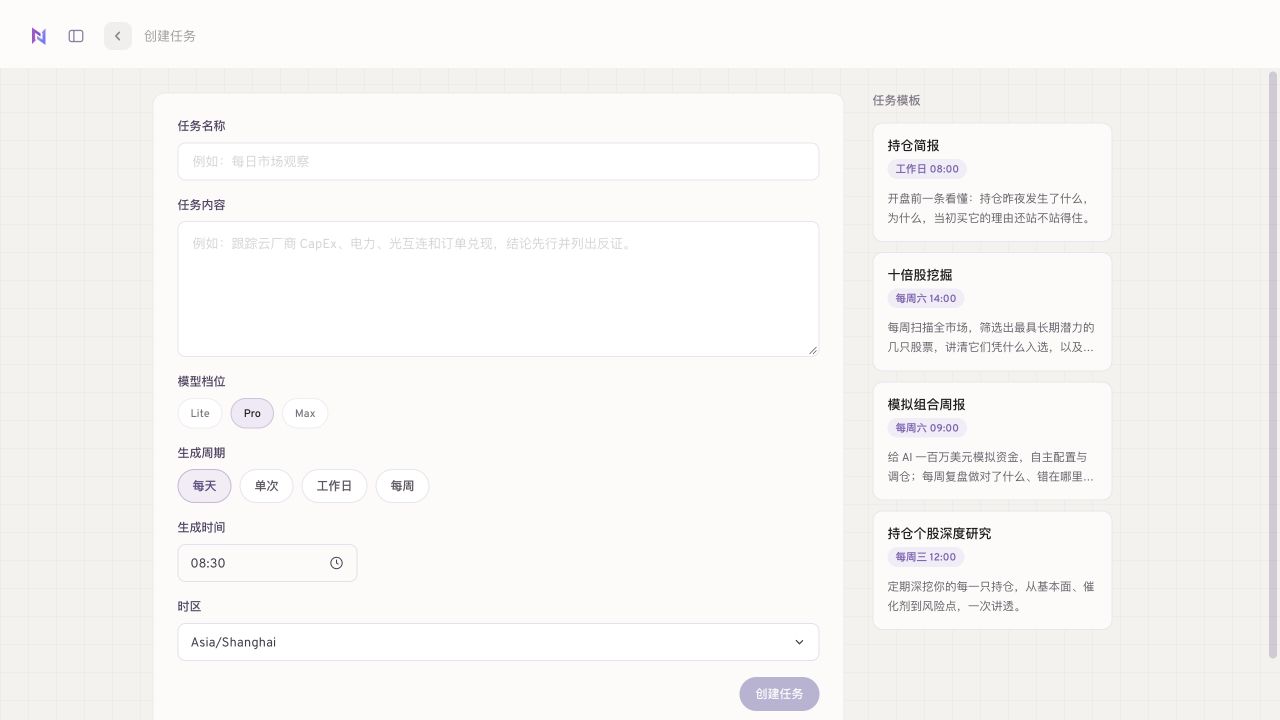Click the page vertical scrollbar

tap(1273, 365)
